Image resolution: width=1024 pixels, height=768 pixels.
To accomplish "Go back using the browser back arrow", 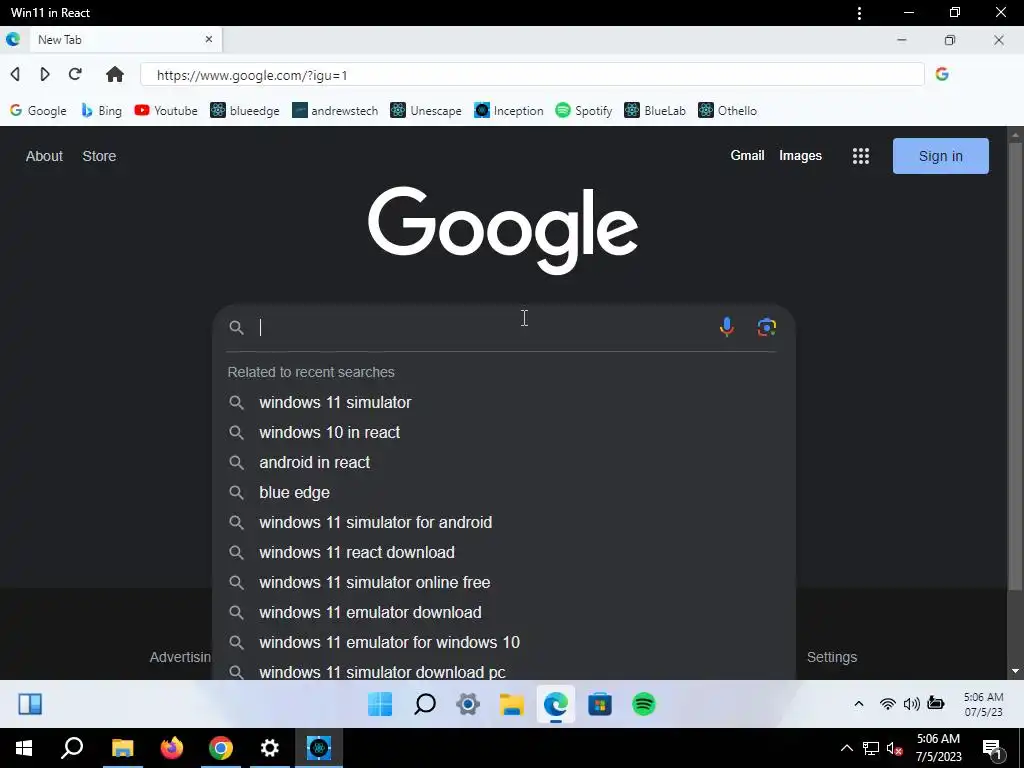I will click(15, 74).
